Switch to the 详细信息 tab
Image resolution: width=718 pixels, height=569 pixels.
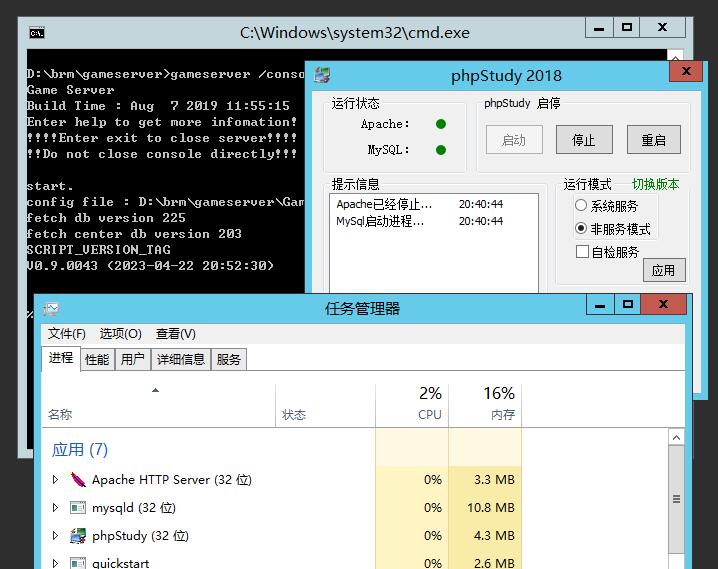pyautogui.click(x=181, y=359)
